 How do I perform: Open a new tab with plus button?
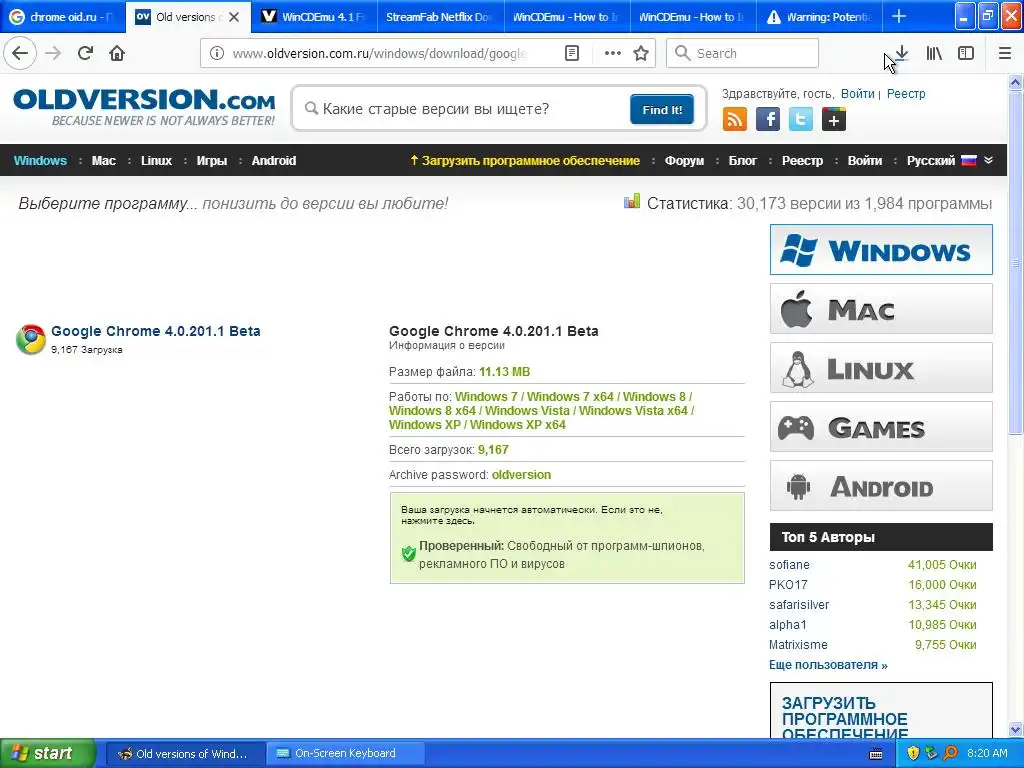[x=899, y=16]
